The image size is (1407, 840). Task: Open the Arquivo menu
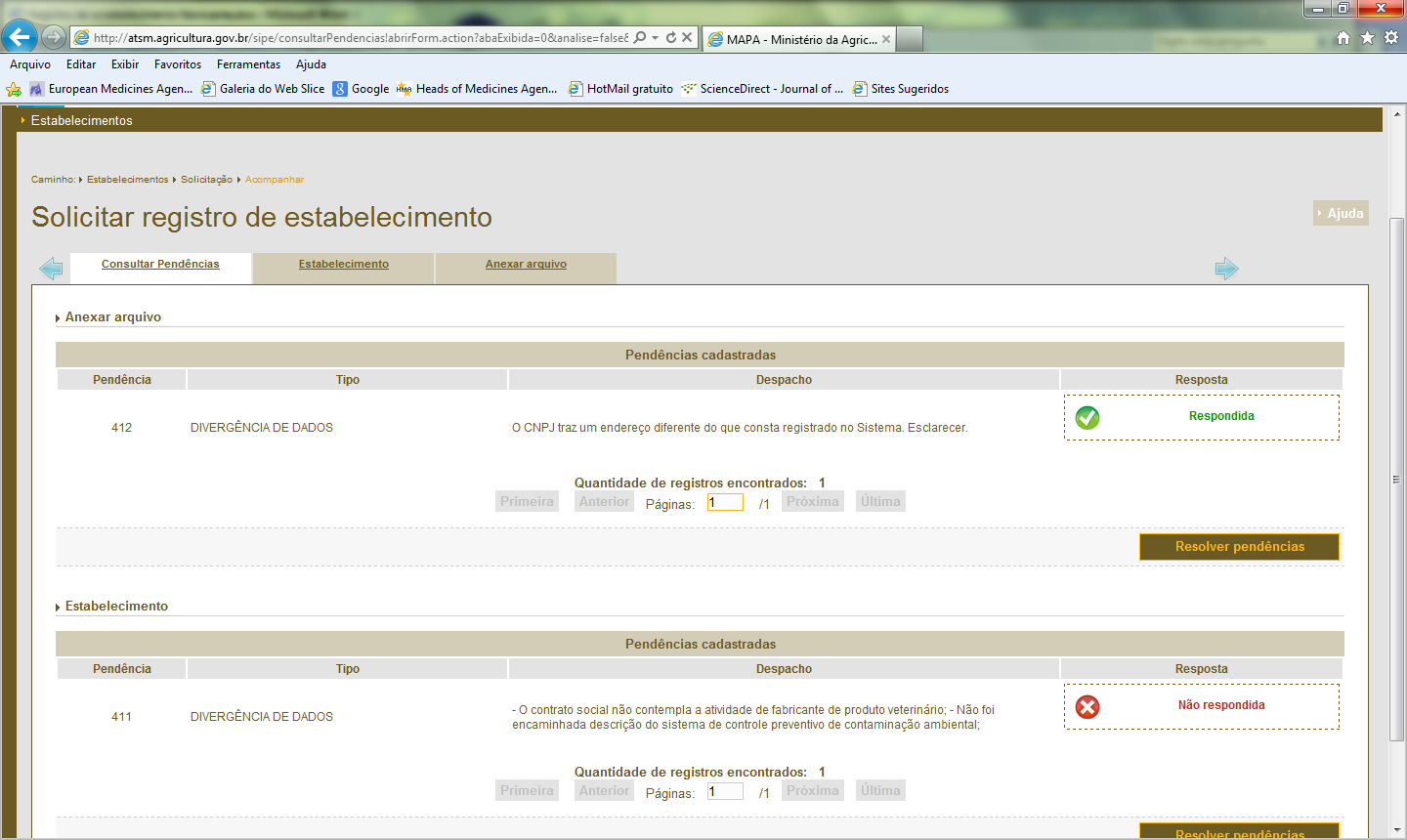tap(30, 64)
